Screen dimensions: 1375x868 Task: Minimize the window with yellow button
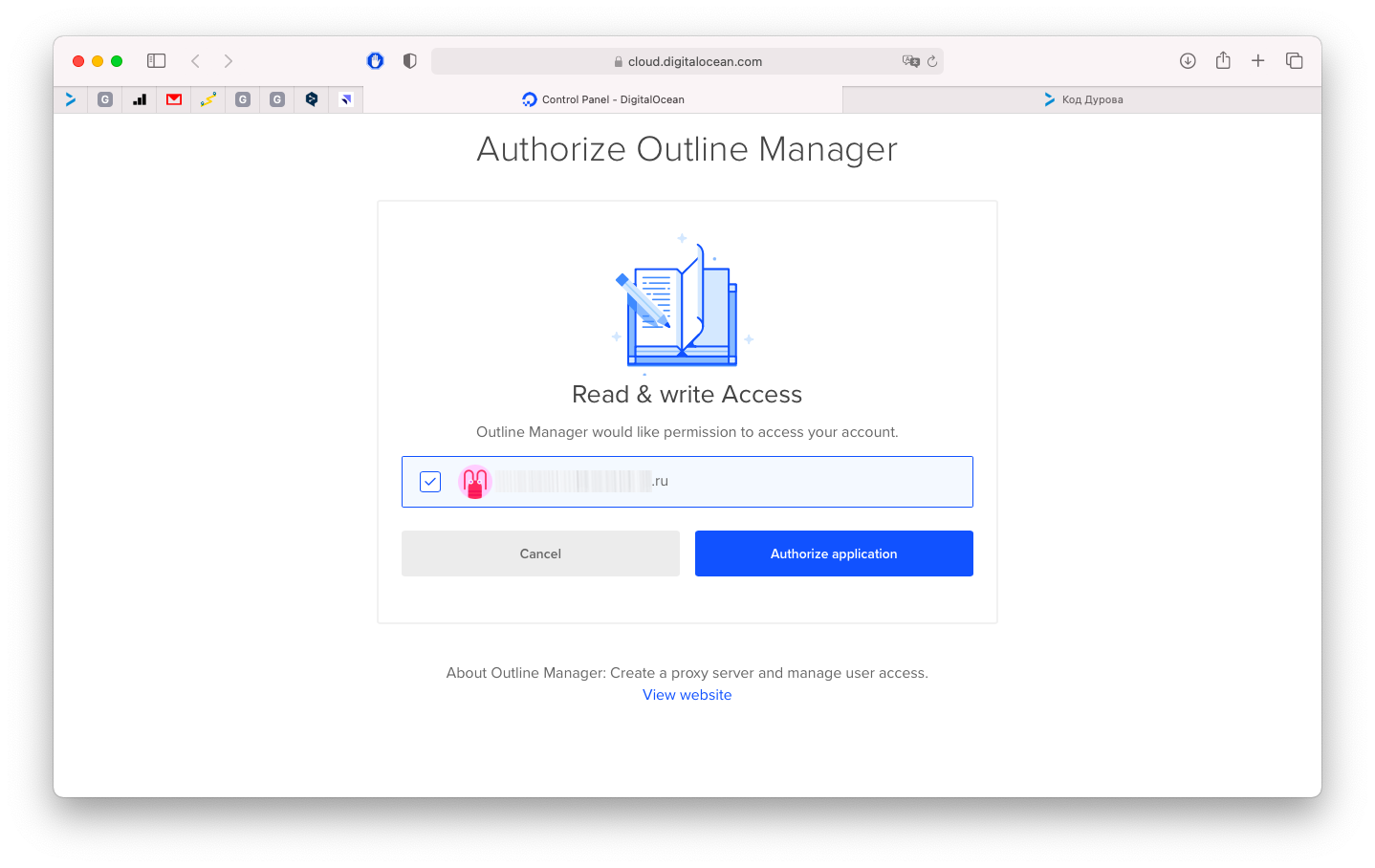pyautogui.click(x=98, y=61)
